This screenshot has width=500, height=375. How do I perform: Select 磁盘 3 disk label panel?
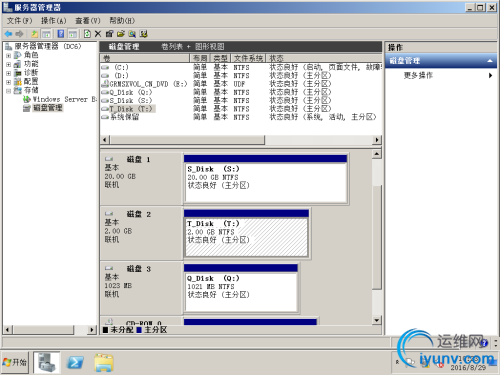pyautogui.click(x=141, y=288)
